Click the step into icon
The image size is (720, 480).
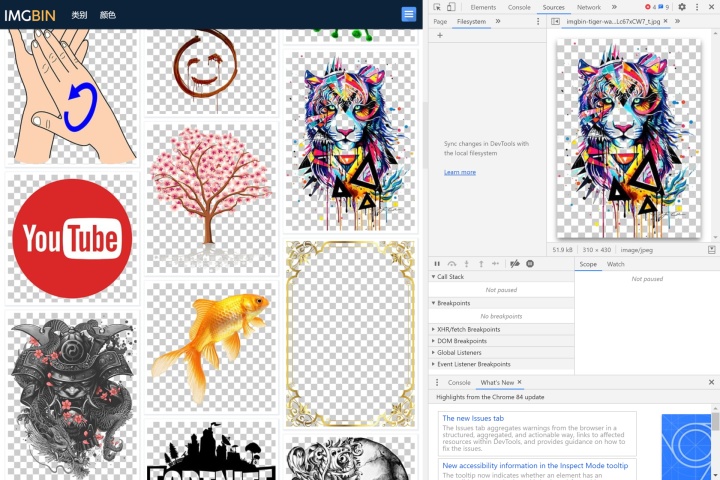tap(467, 264)
